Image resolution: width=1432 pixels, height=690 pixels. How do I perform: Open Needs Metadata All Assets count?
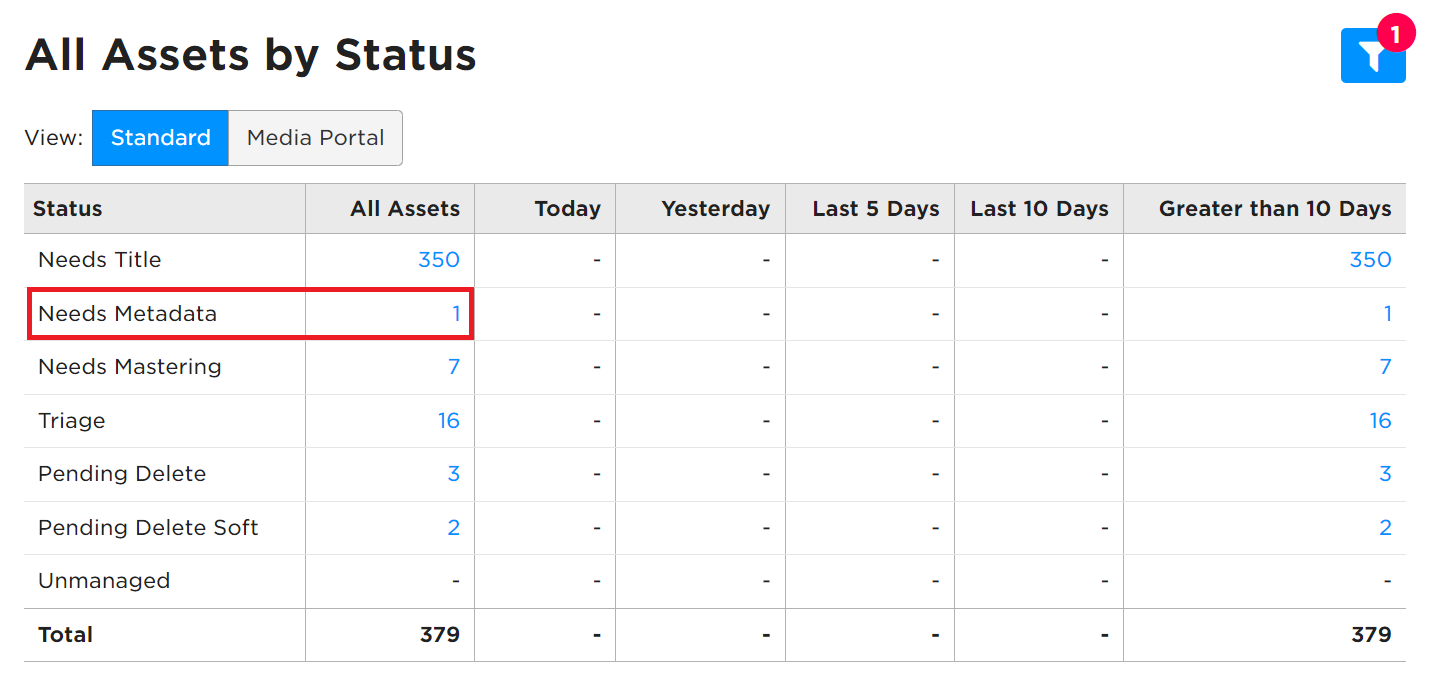pyautogui.click(x=456, y=314)
